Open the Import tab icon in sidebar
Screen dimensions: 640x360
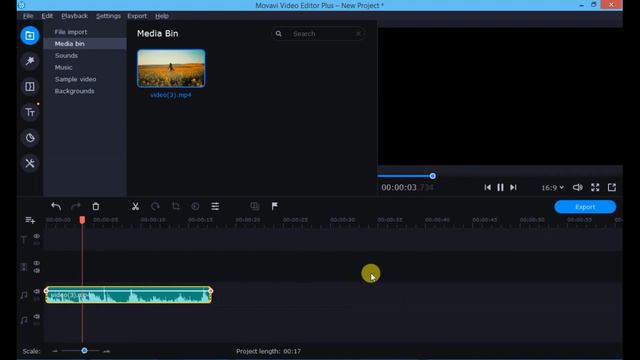pos(30,36)
